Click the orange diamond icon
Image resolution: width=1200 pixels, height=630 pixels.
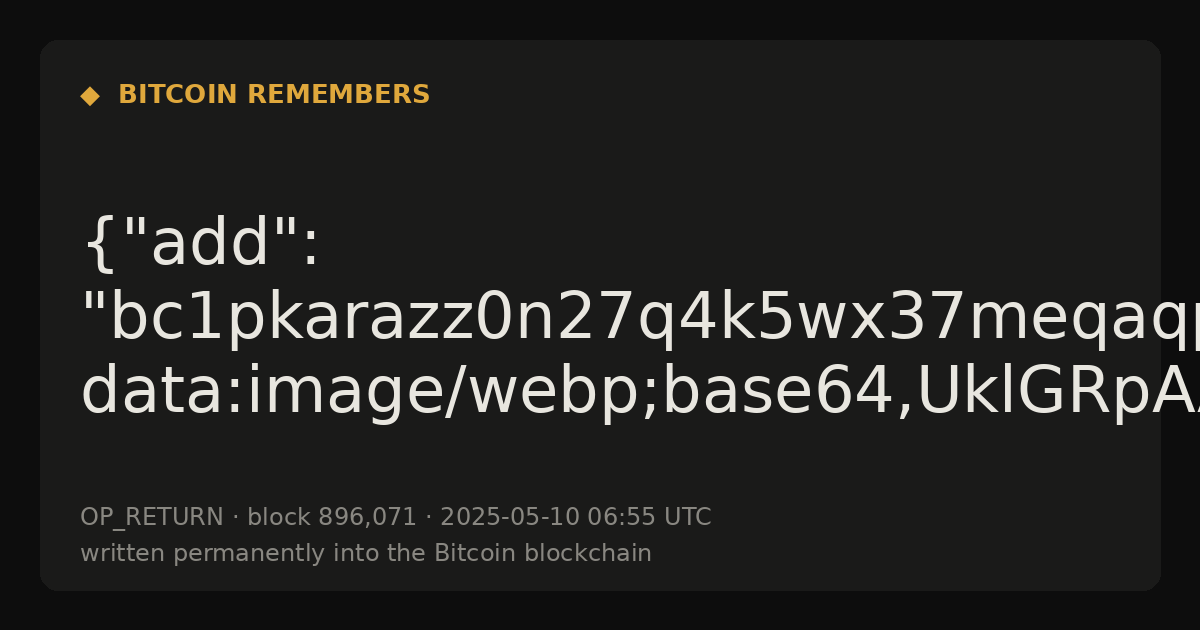pos(90,96)
